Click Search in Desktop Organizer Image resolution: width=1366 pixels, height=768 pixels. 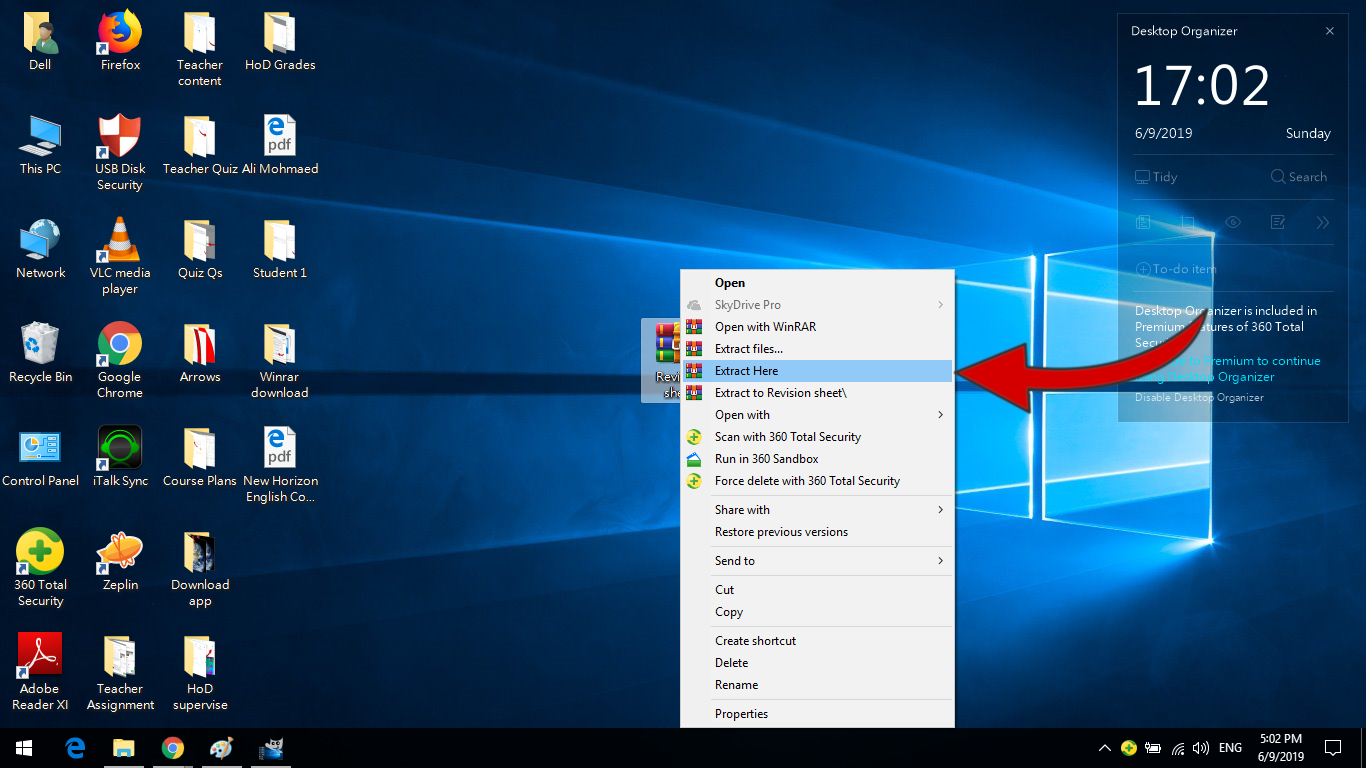click(x=1299, y=177)
